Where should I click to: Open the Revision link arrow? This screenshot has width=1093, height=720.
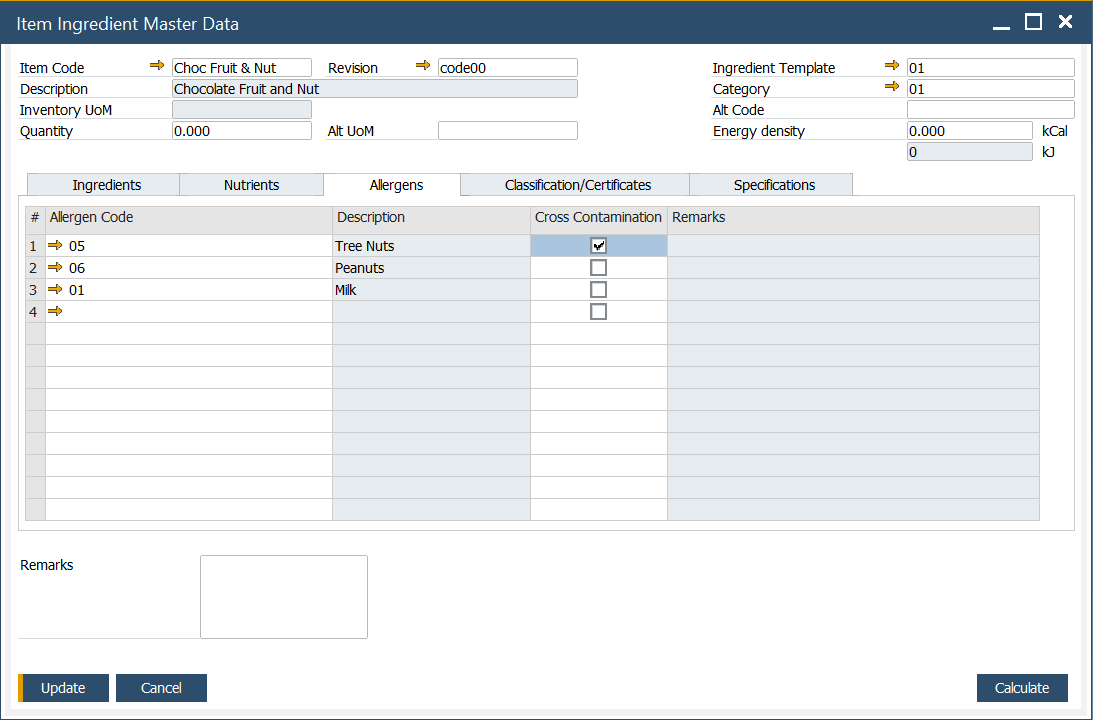423,66
